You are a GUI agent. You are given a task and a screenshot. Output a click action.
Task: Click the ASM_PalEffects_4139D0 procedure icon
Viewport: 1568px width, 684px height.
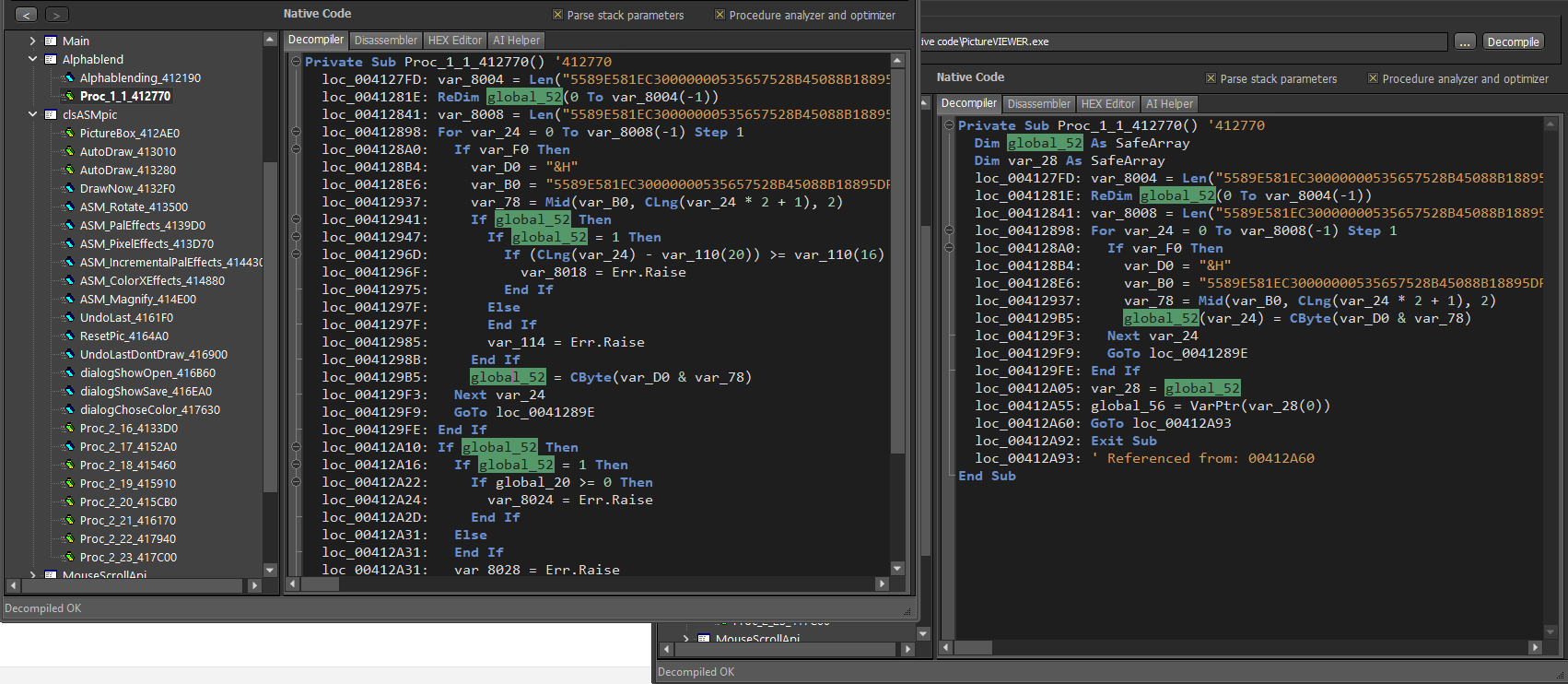click(x=68, y=225)
